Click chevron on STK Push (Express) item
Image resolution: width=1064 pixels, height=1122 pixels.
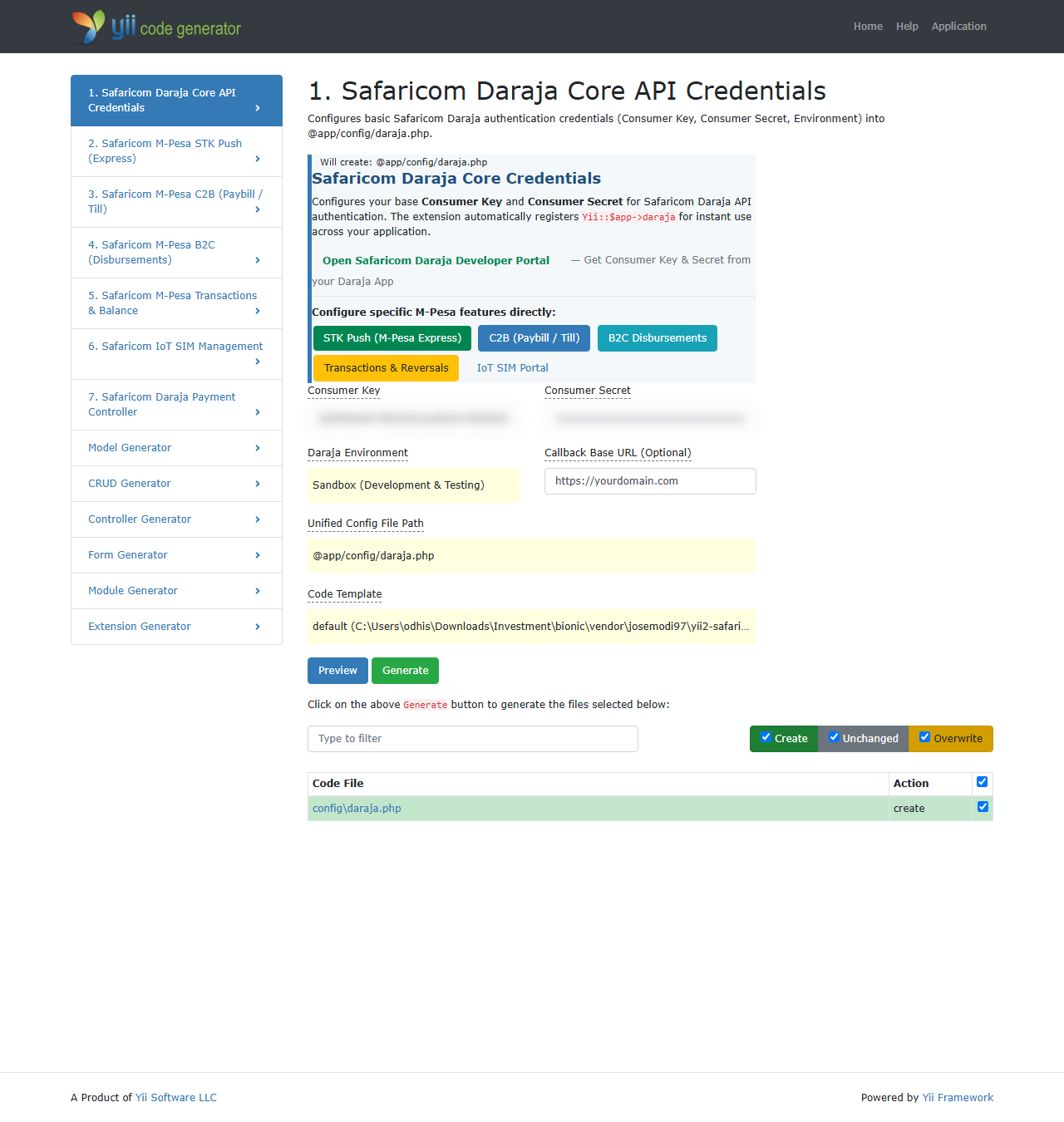coord(258,159)
